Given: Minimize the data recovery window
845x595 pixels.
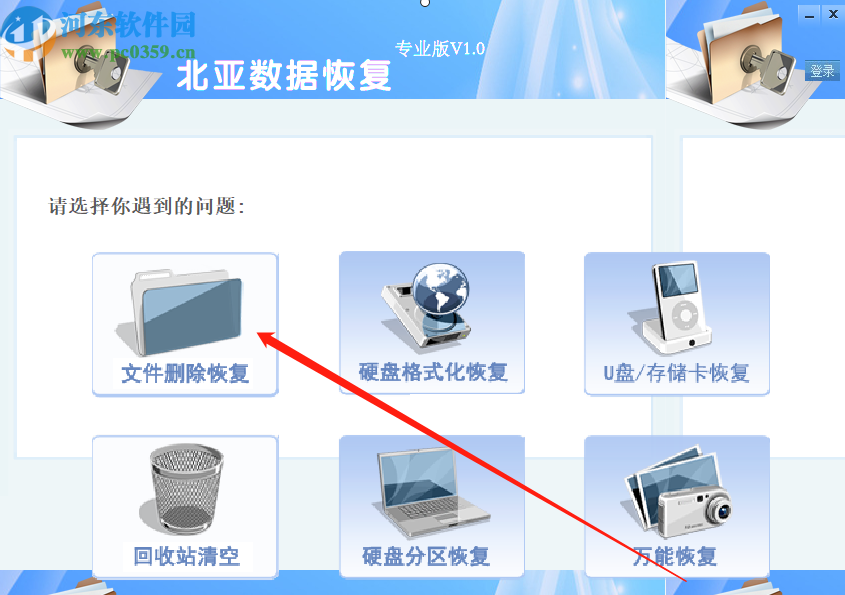Looking at the screenshot, I should (x=809, y=15).
